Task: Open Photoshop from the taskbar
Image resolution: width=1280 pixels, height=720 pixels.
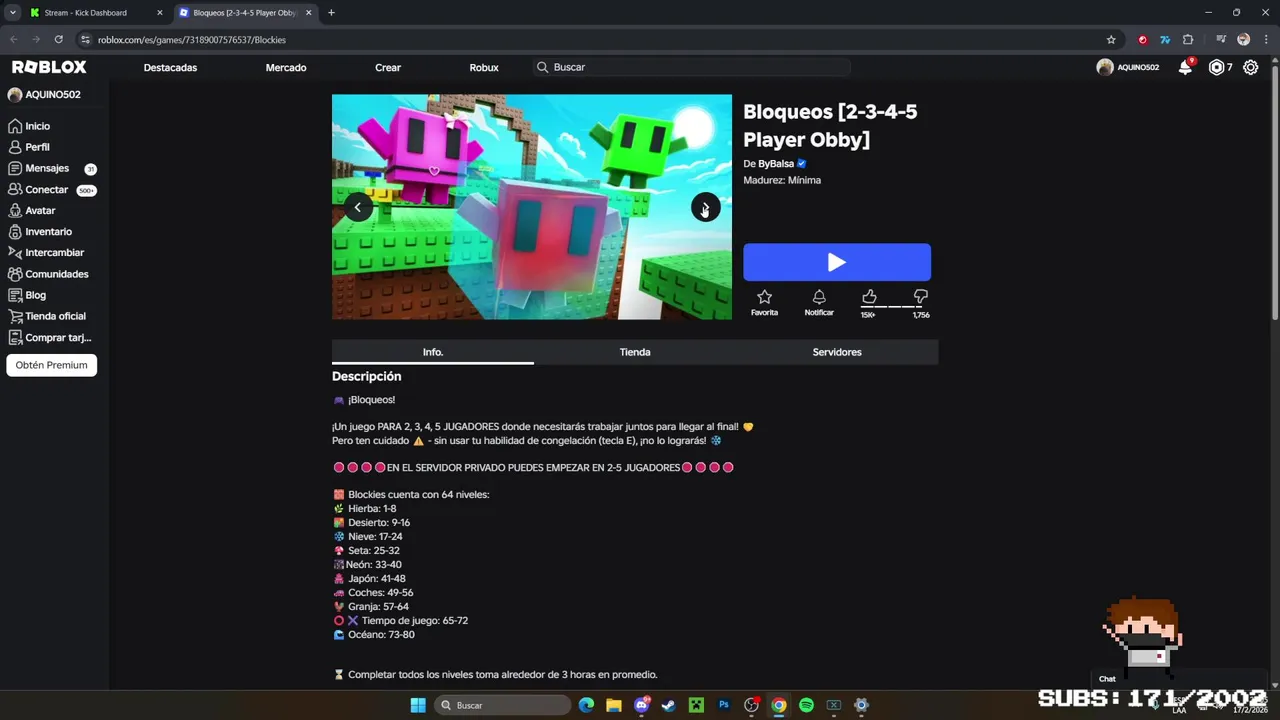Action: 724,705
